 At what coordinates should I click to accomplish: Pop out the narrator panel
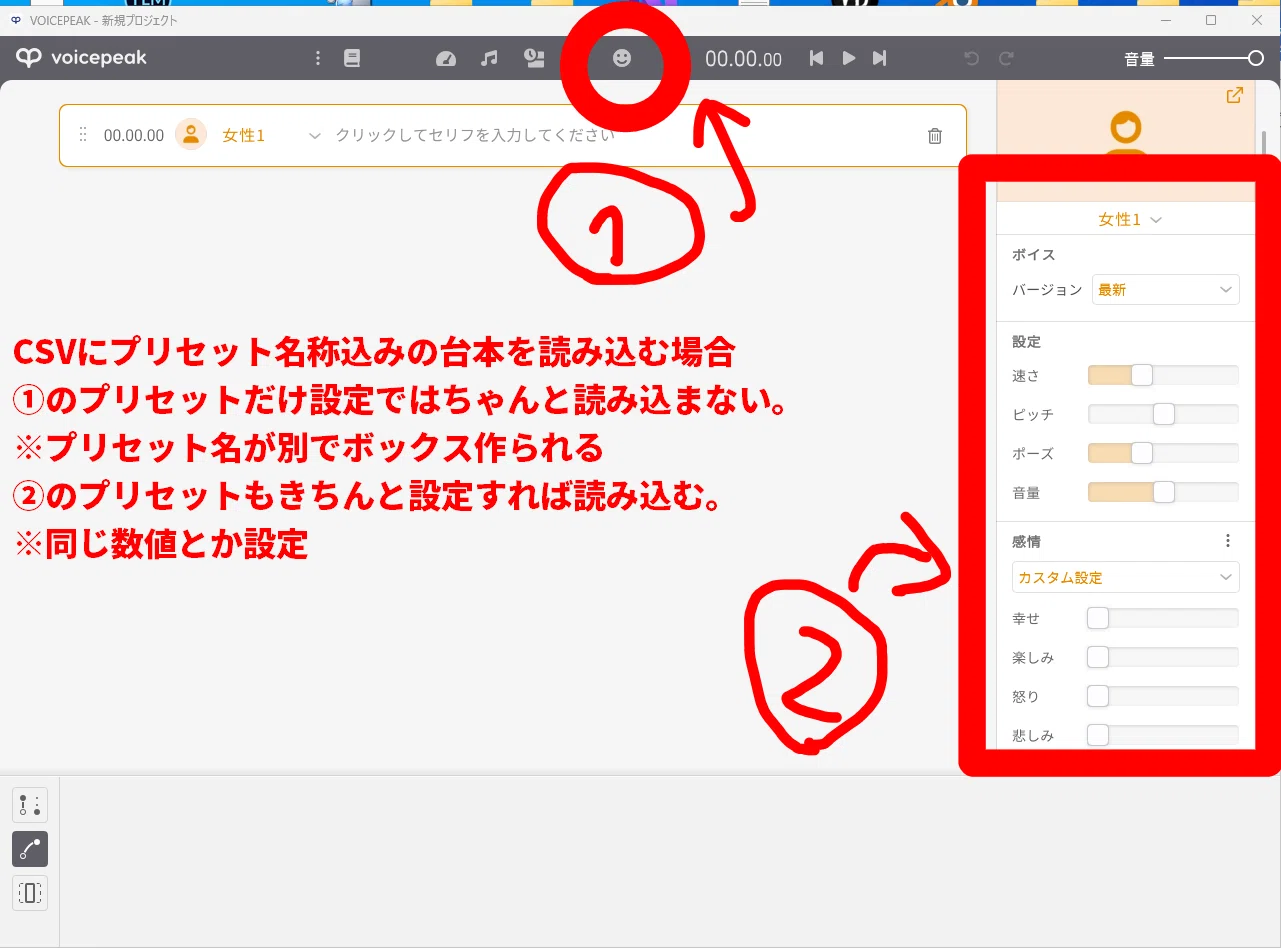(1235, 95)
